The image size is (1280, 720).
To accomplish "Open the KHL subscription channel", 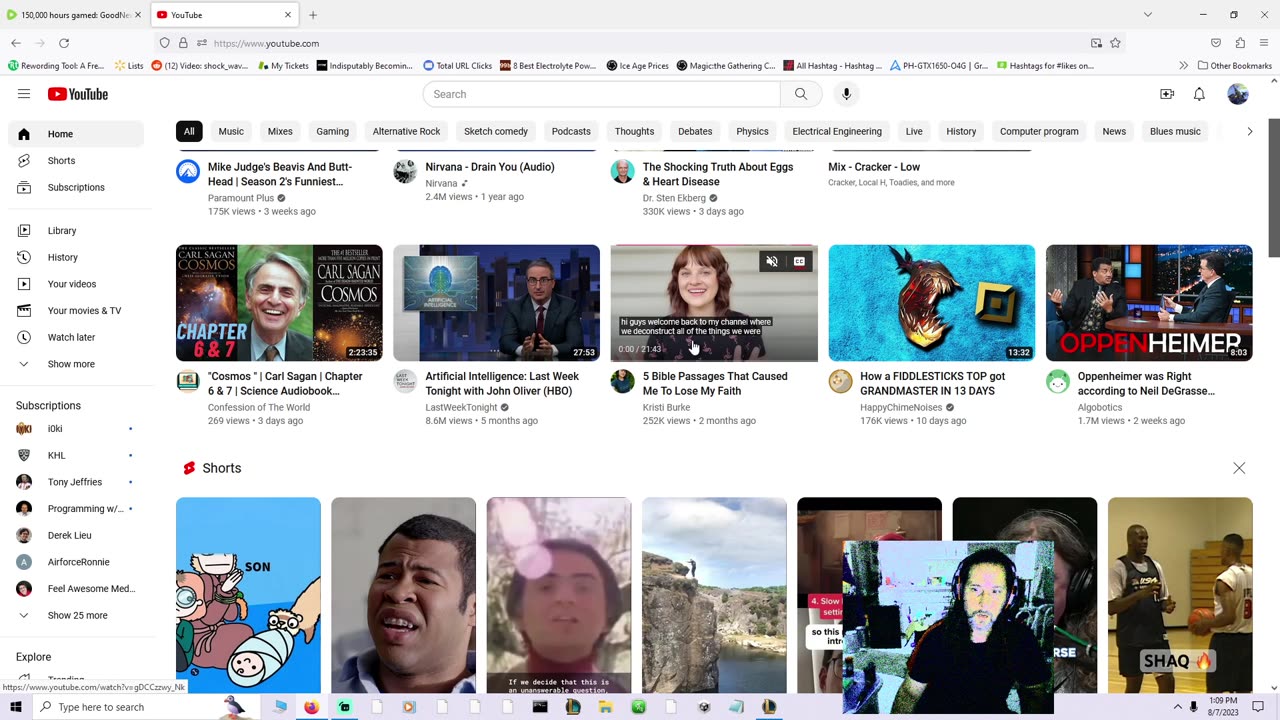I will point(76,455).
